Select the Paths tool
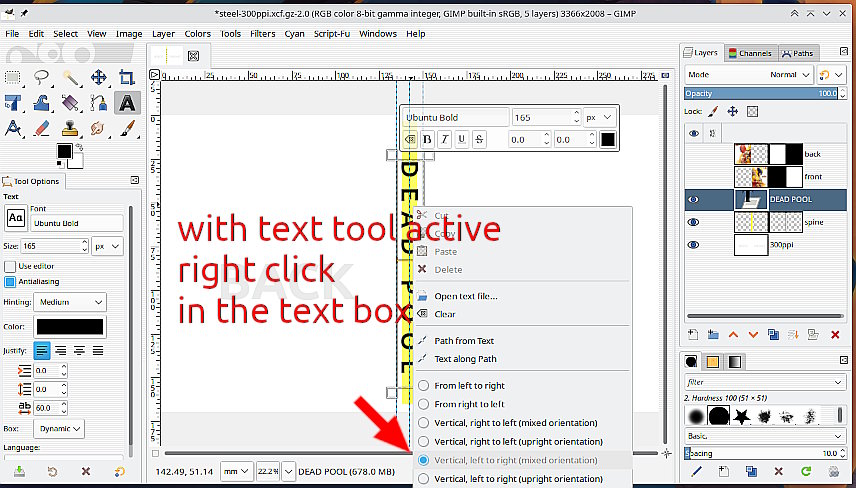Image resolution: width=856 pixels, height=488 pixels. (x=99, y=103)
